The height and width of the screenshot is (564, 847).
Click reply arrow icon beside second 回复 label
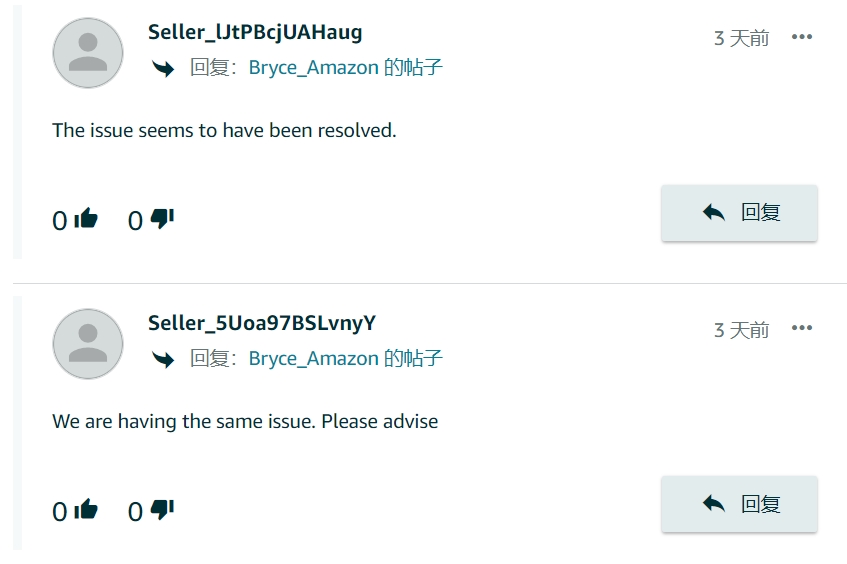pos(163,360)
